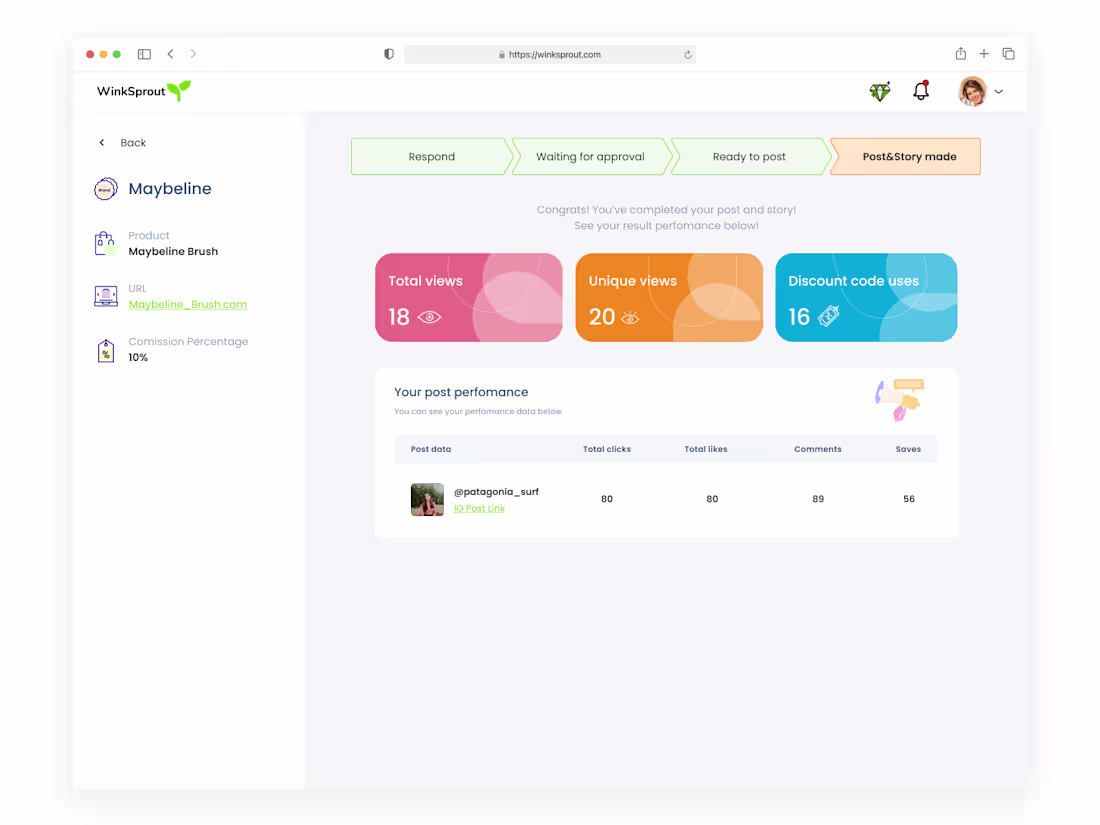Click the @patagonia_surf username

[496, 492]
